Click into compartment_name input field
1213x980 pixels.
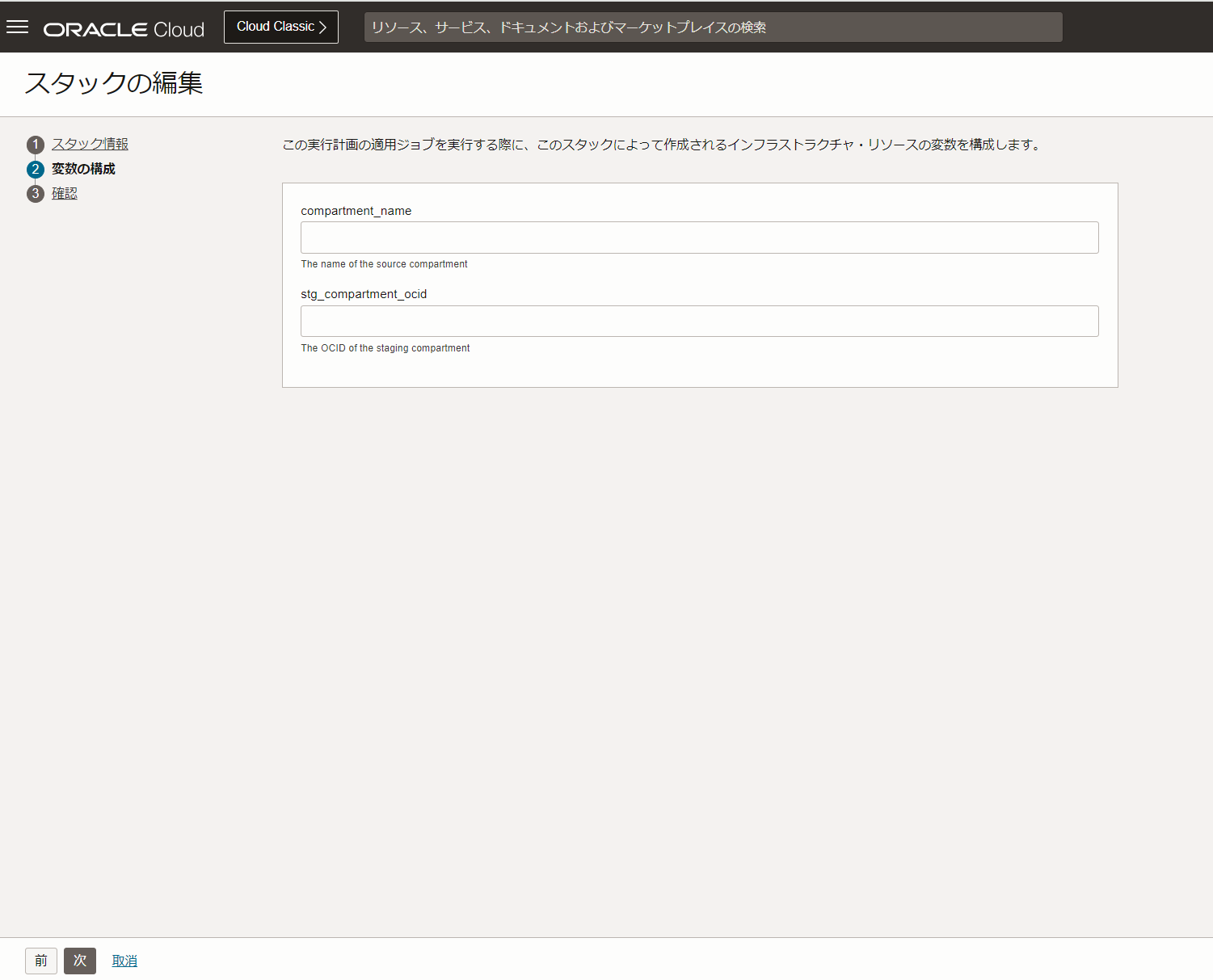(x=699, y=238)
